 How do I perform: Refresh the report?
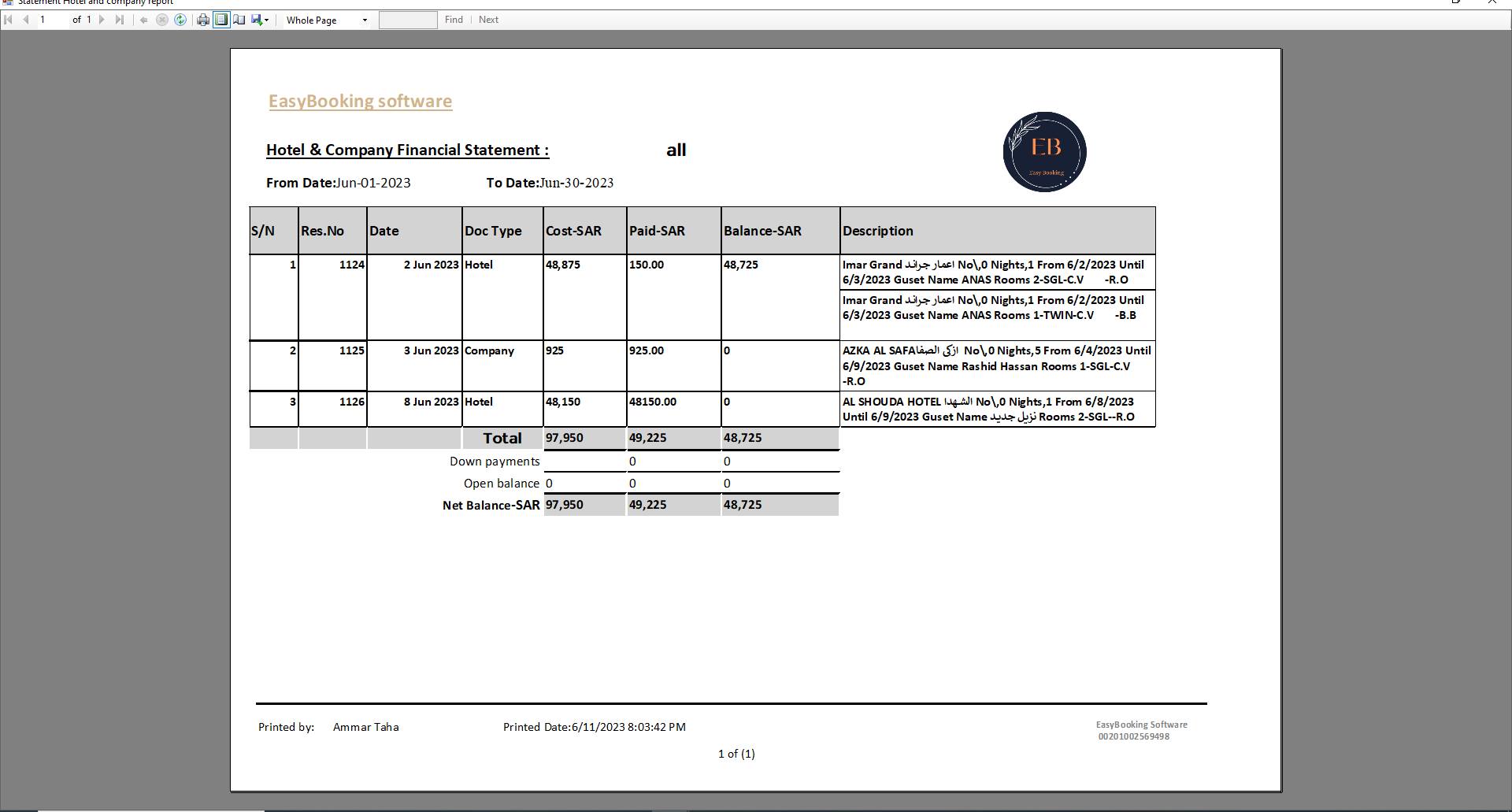(x=180, y=20)
